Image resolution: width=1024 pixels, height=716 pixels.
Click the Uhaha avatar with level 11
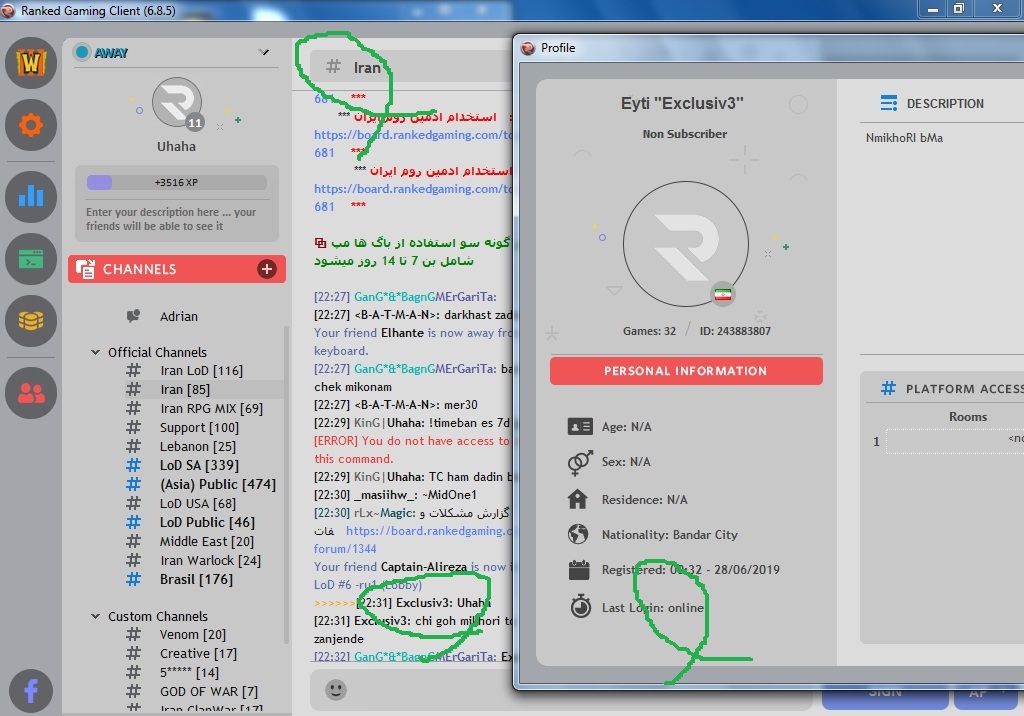click(177, 103)
